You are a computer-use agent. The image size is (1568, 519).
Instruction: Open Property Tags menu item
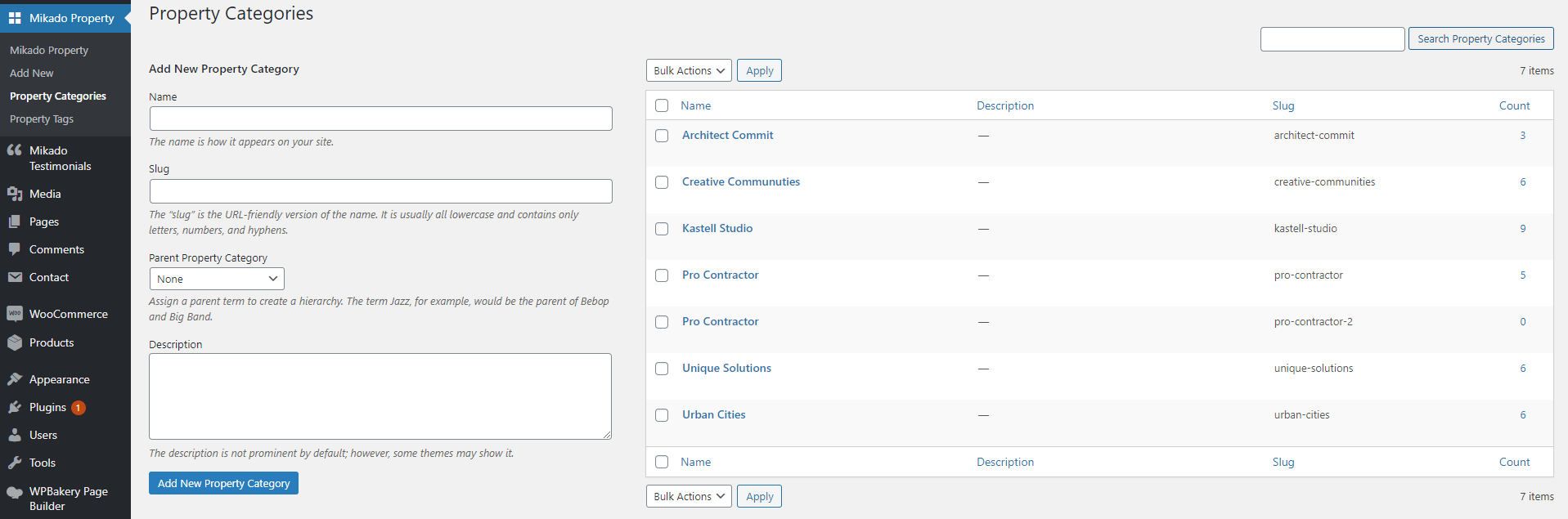(42, 119)
